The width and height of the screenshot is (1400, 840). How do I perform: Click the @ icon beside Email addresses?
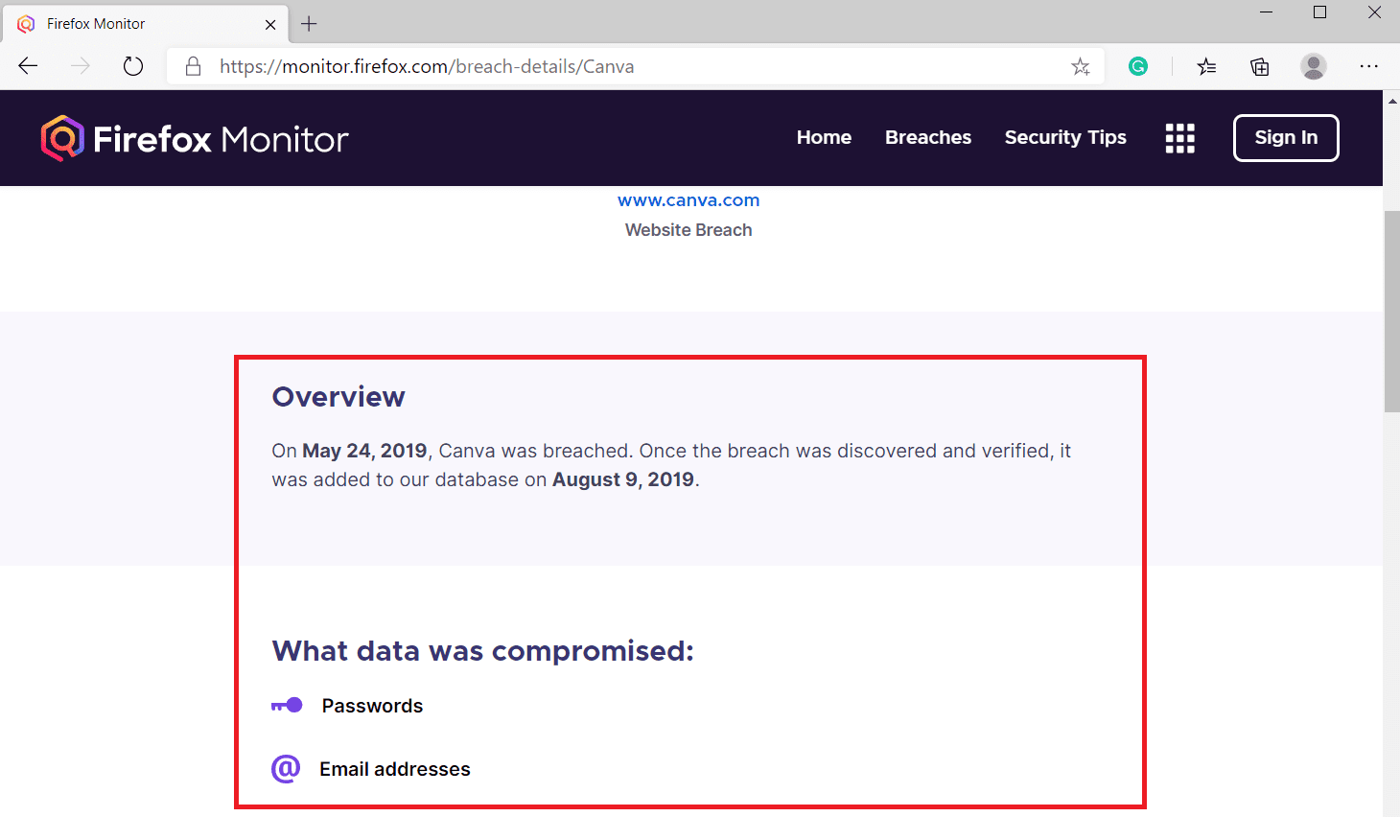coord(286,768)
